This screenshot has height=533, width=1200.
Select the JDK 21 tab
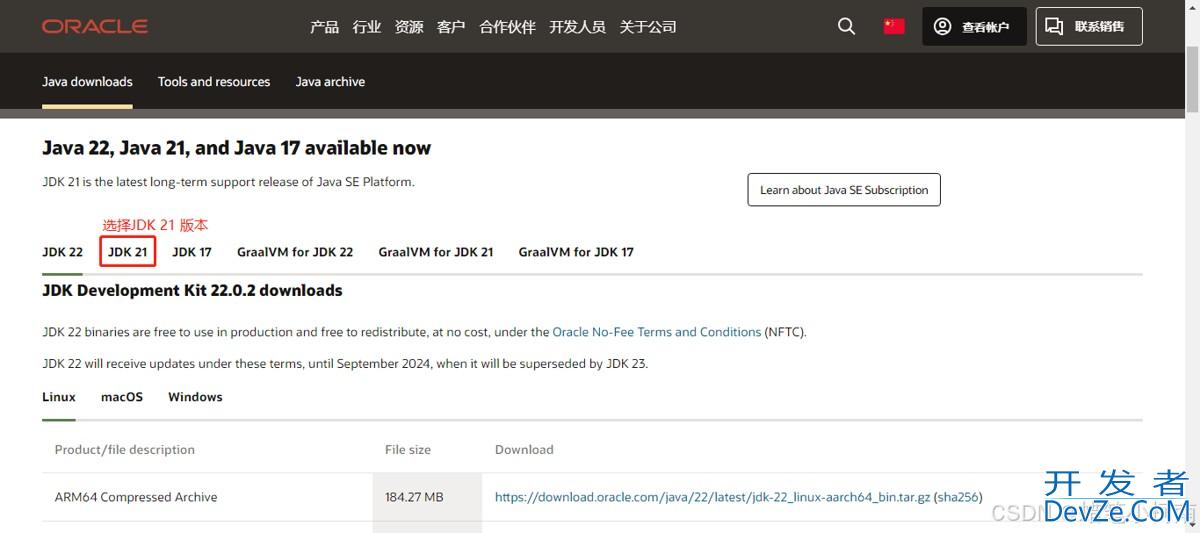(x=128, y=252)
